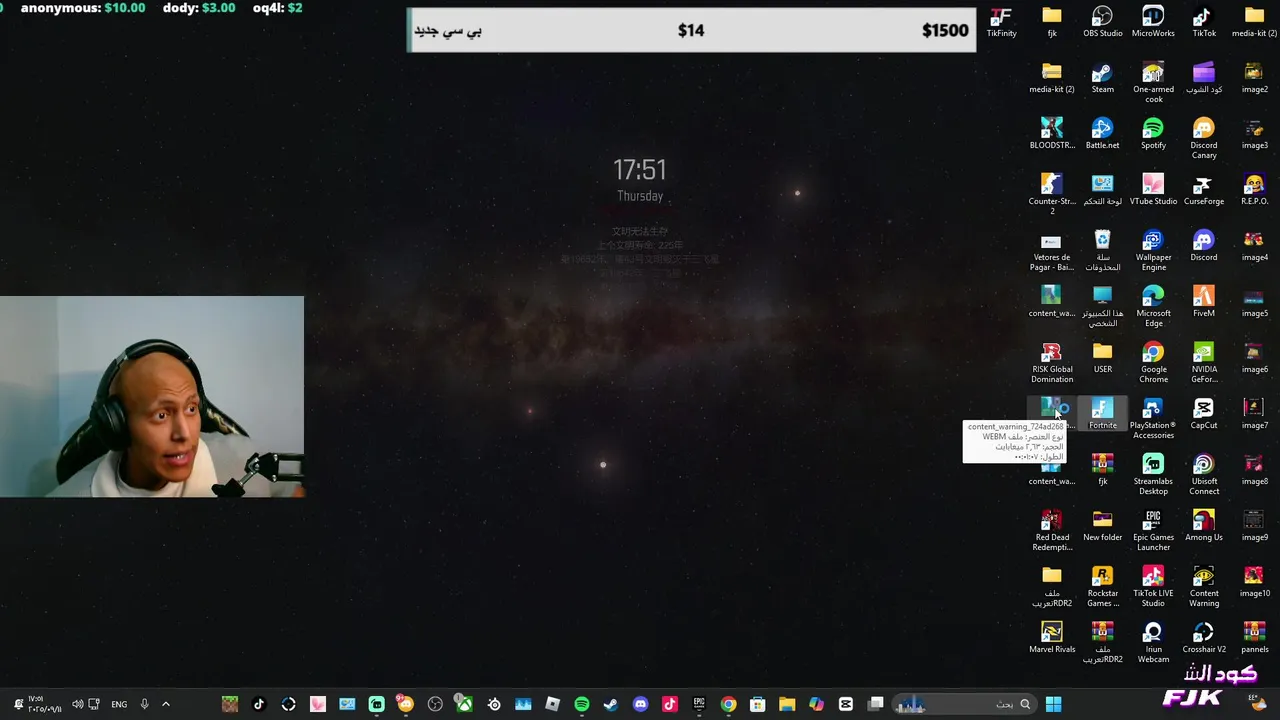Screen dimensions: 1280x720
Task: Select CapCut shortcut on the desktop
Action: pos(1203,413)
